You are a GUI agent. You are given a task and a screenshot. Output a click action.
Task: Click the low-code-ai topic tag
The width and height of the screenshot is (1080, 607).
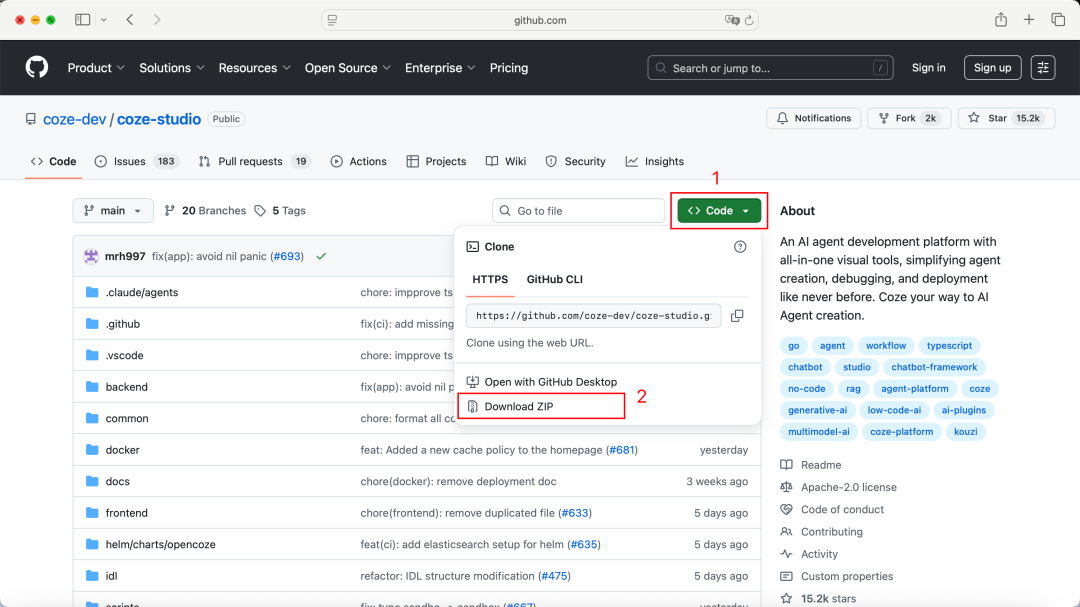pyautogui.click(x=894, y=410)
